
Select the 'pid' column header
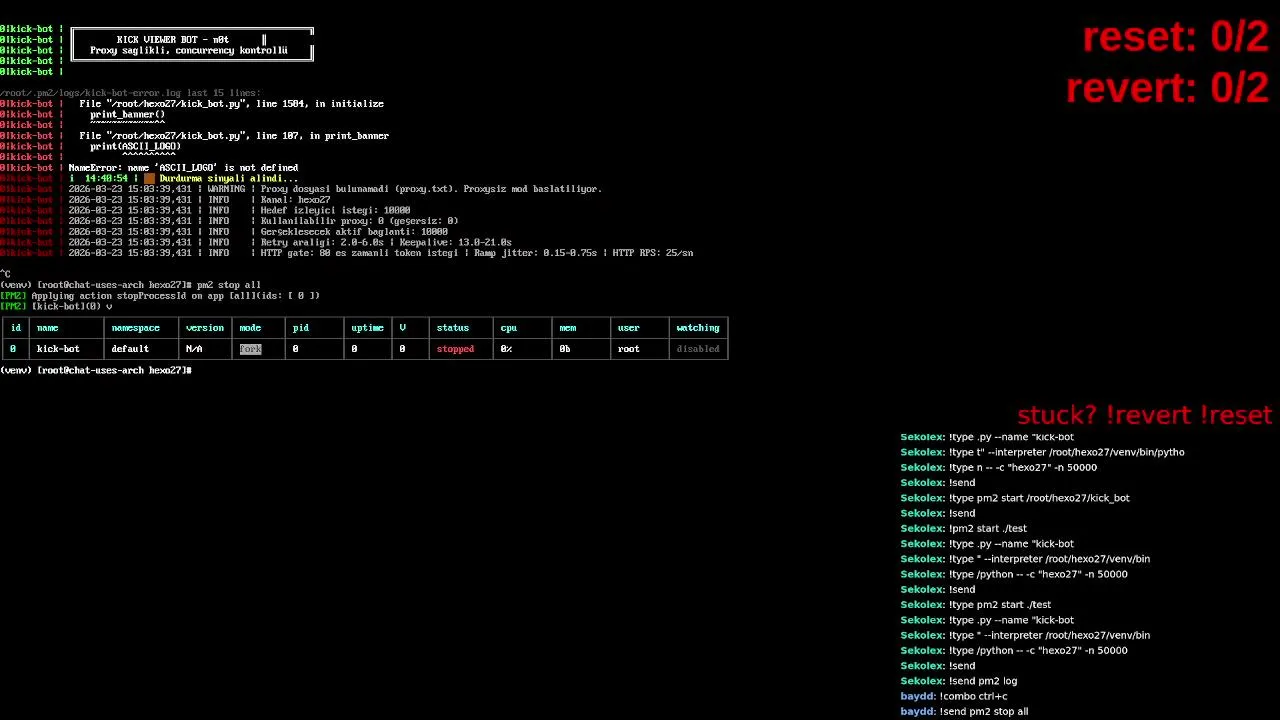click(301, 328)
